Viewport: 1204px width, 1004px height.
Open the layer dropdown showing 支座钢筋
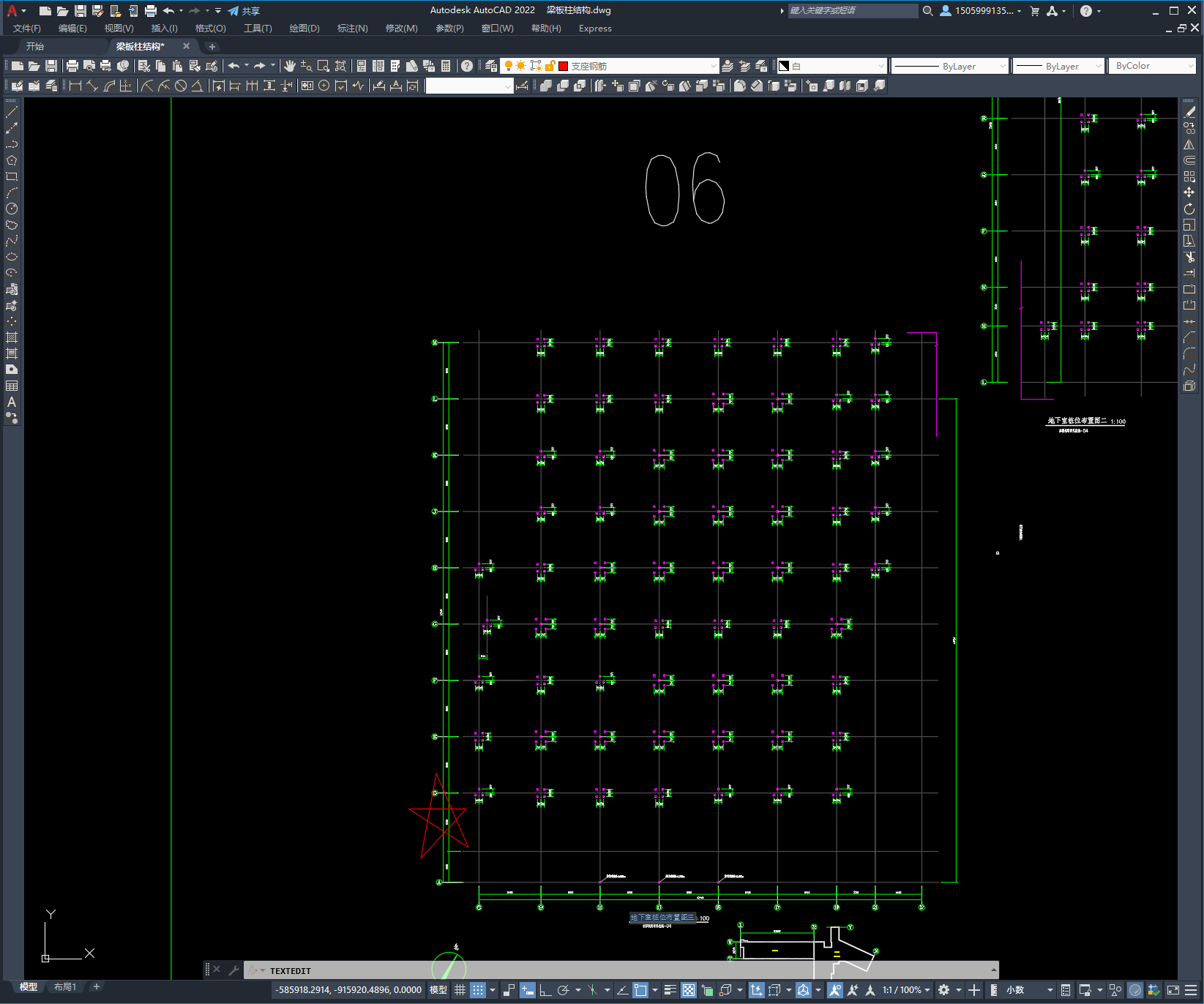click(610, 66)
